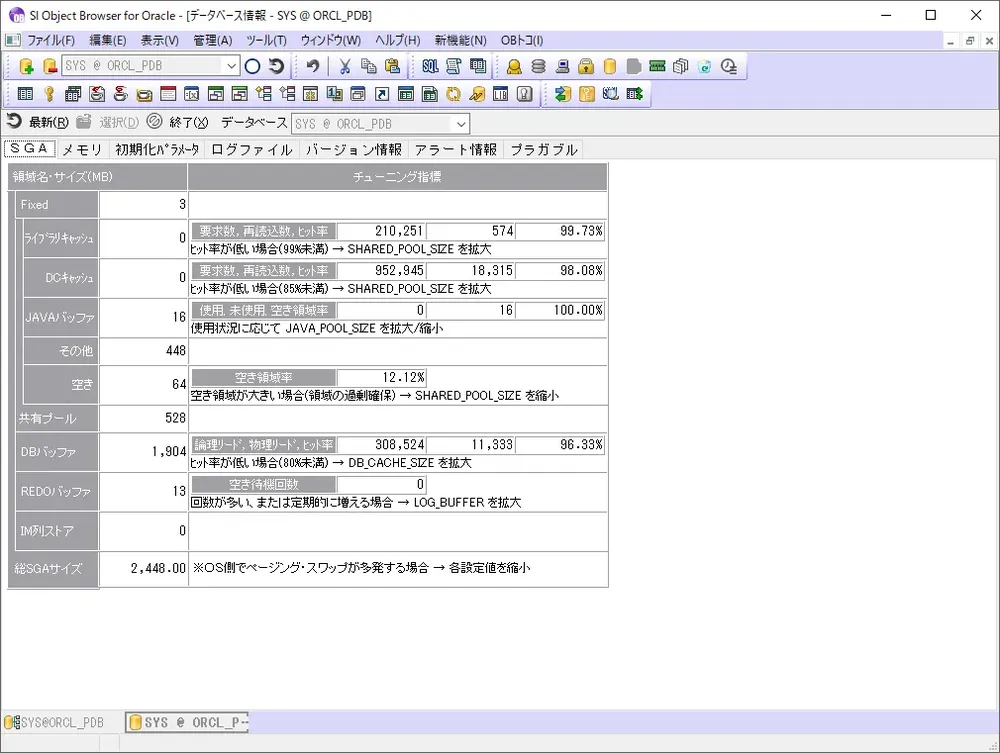Click the undo arrow toolbar icon
The height and width of the screenshot is (753, 1000).
[x=312, y=66]
